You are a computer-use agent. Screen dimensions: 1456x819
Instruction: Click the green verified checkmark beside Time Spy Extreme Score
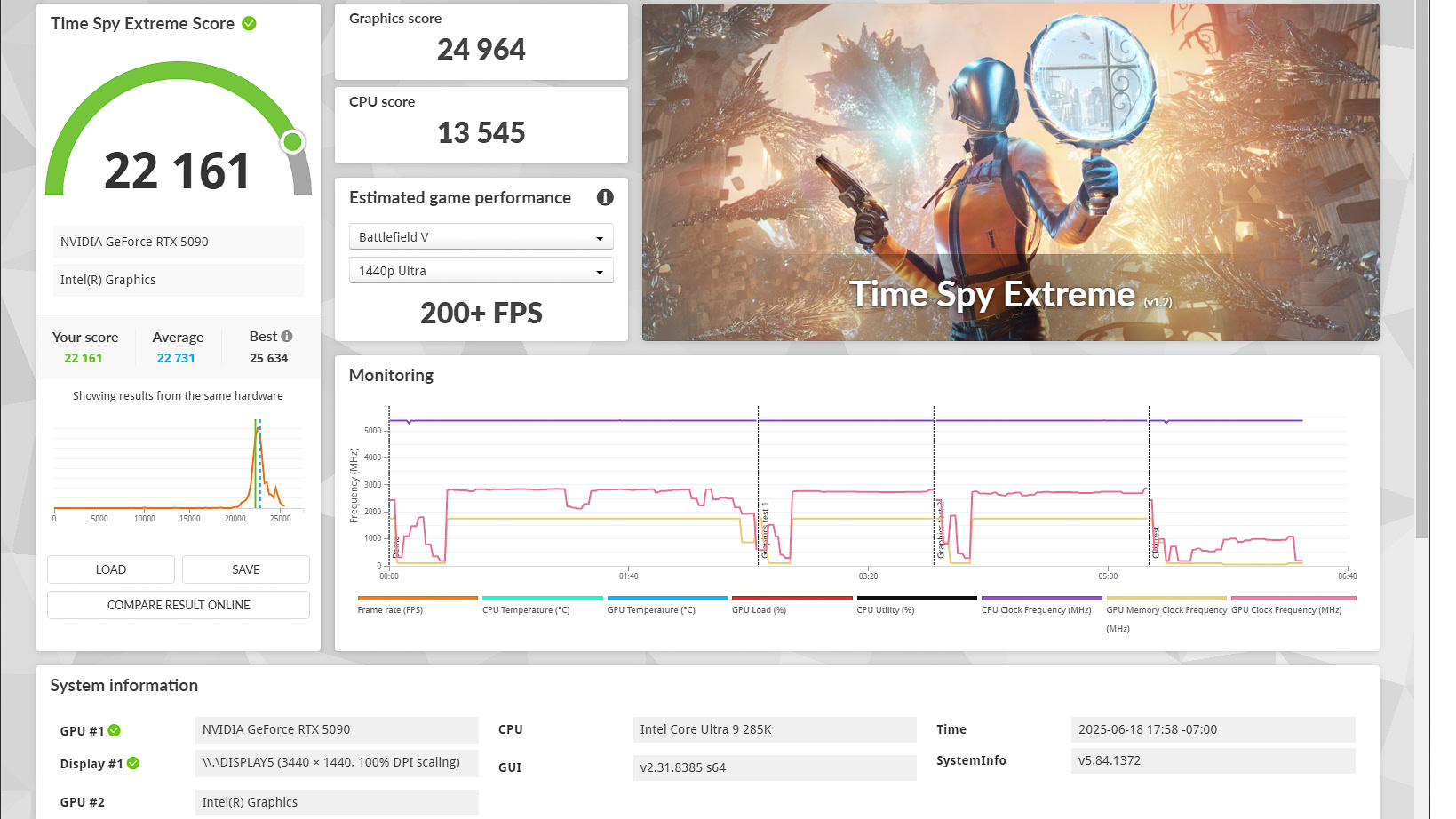pos(250,23)
